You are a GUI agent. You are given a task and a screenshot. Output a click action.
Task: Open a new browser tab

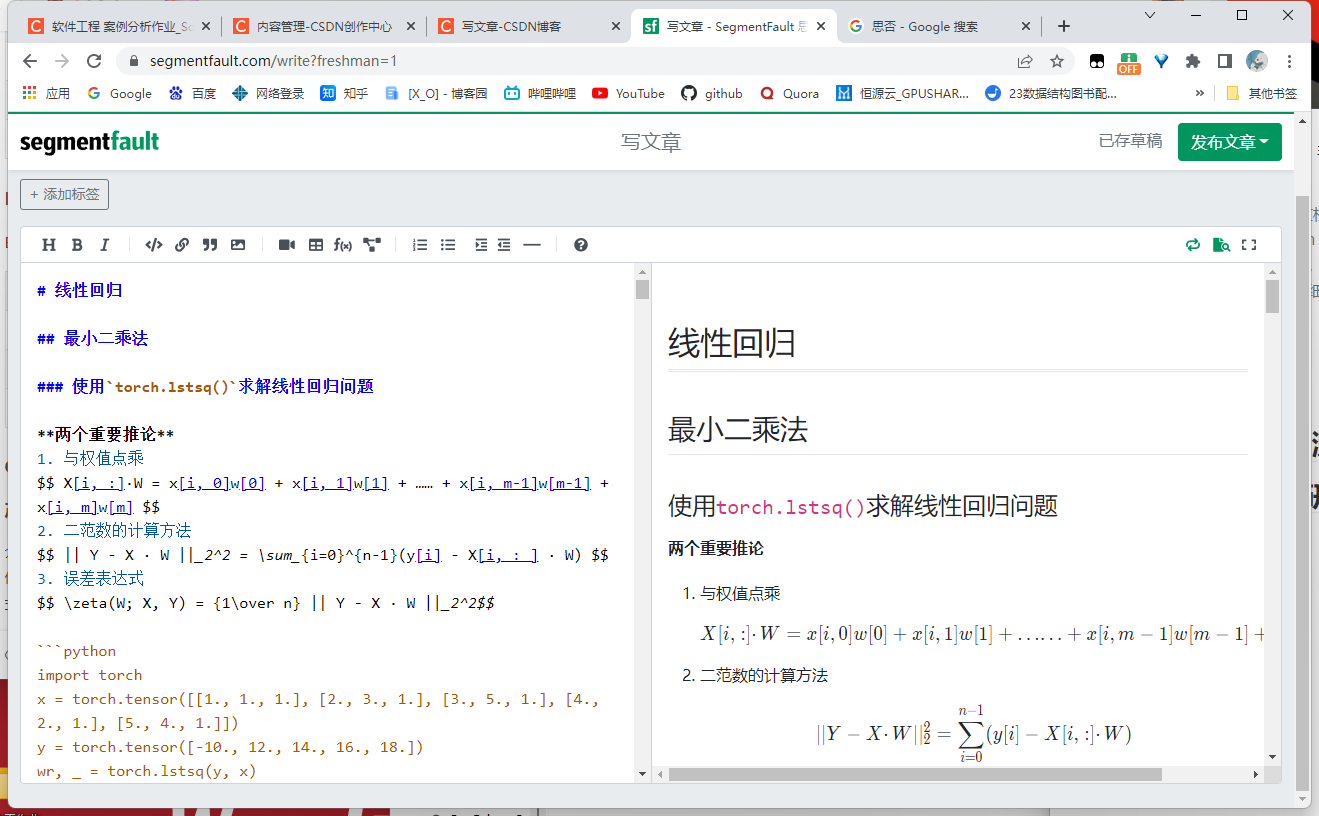tap(1064, 27)
